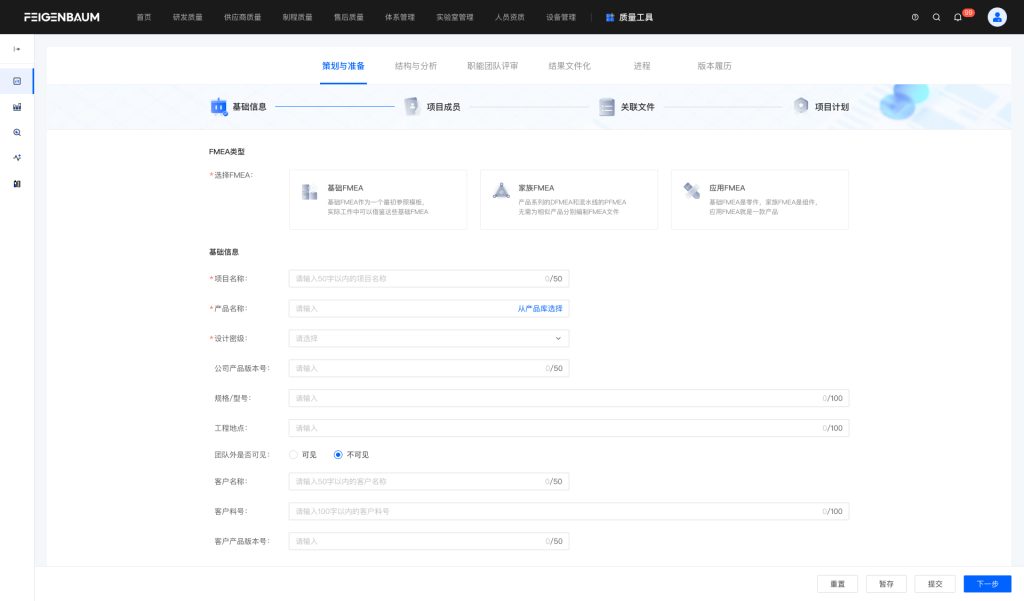This screenshot has width=1024, height=601.
Task: Open the trend line sidebar icon
Action: pos(17,157)
